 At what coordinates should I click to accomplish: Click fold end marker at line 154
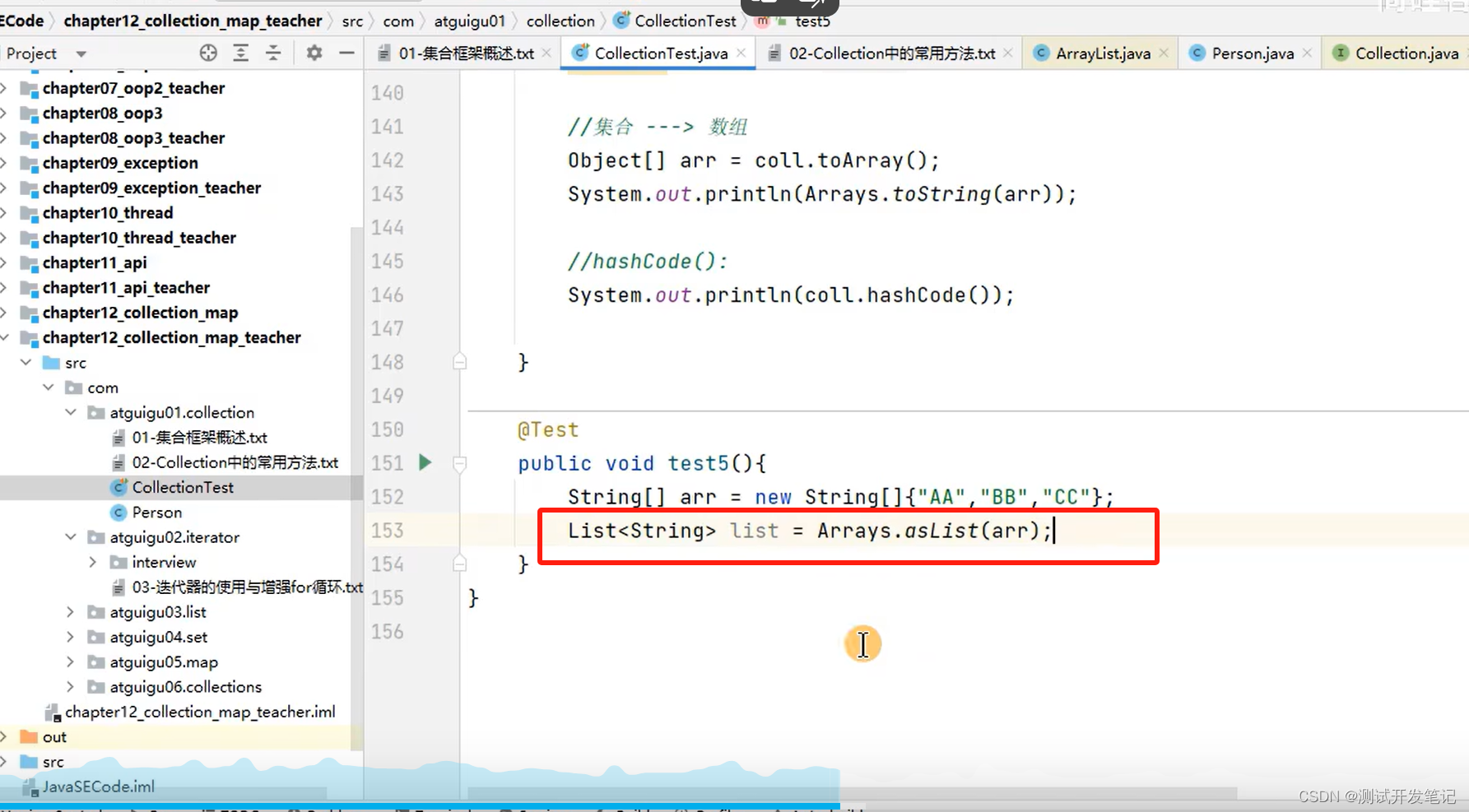tap(460, 564)
